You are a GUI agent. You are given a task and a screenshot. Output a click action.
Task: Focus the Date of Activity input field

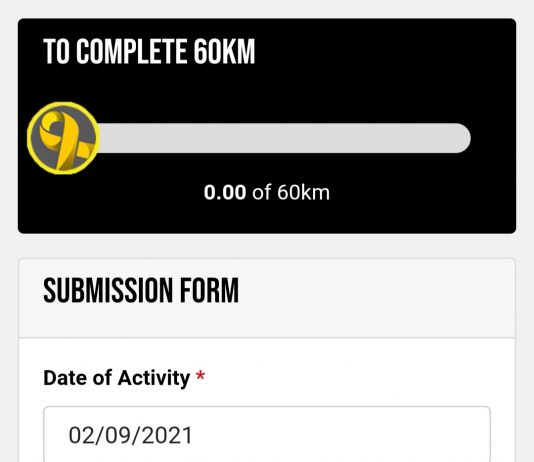267,434
